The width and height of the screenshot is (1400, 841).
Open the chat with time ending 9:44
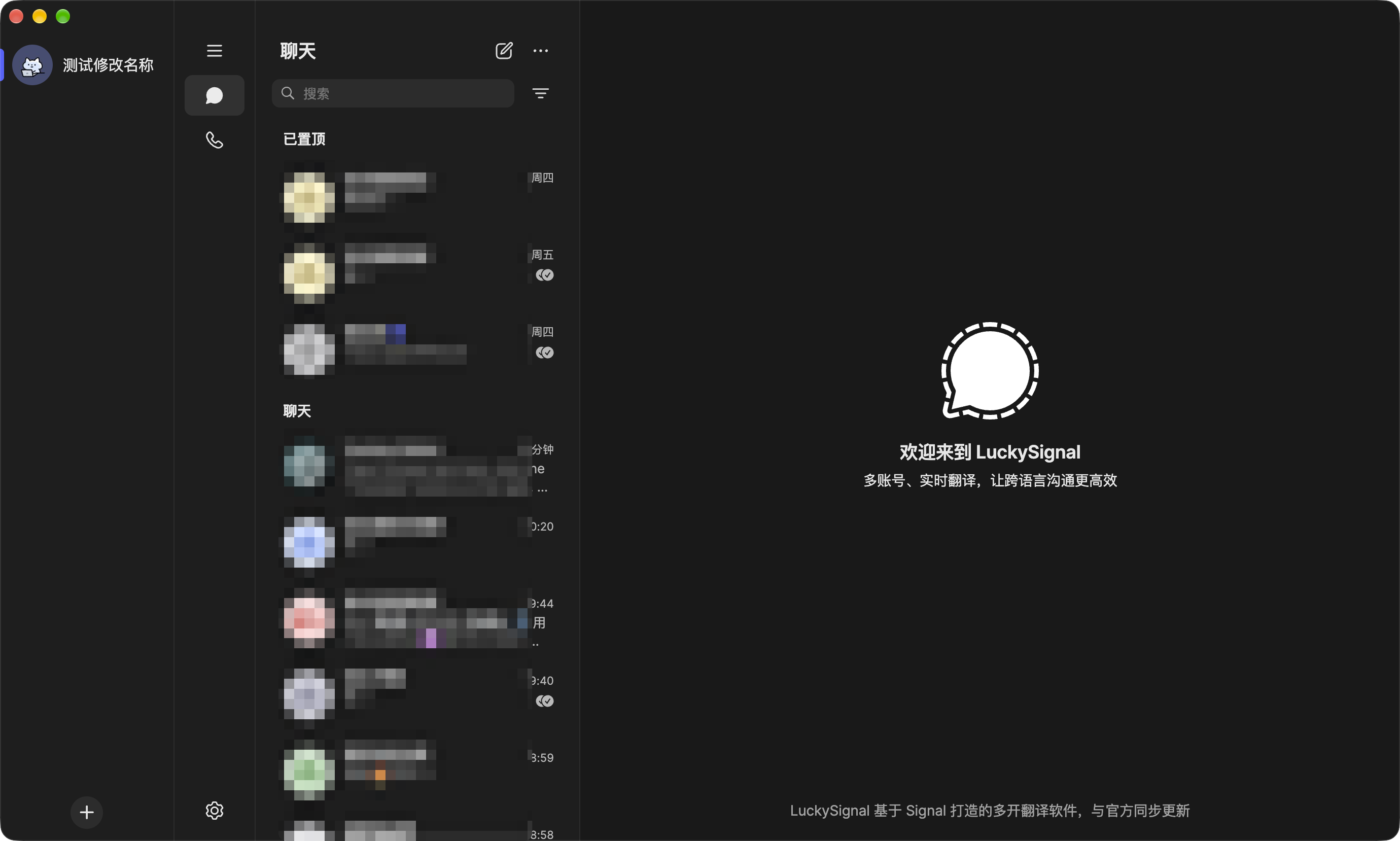[417, 623]
